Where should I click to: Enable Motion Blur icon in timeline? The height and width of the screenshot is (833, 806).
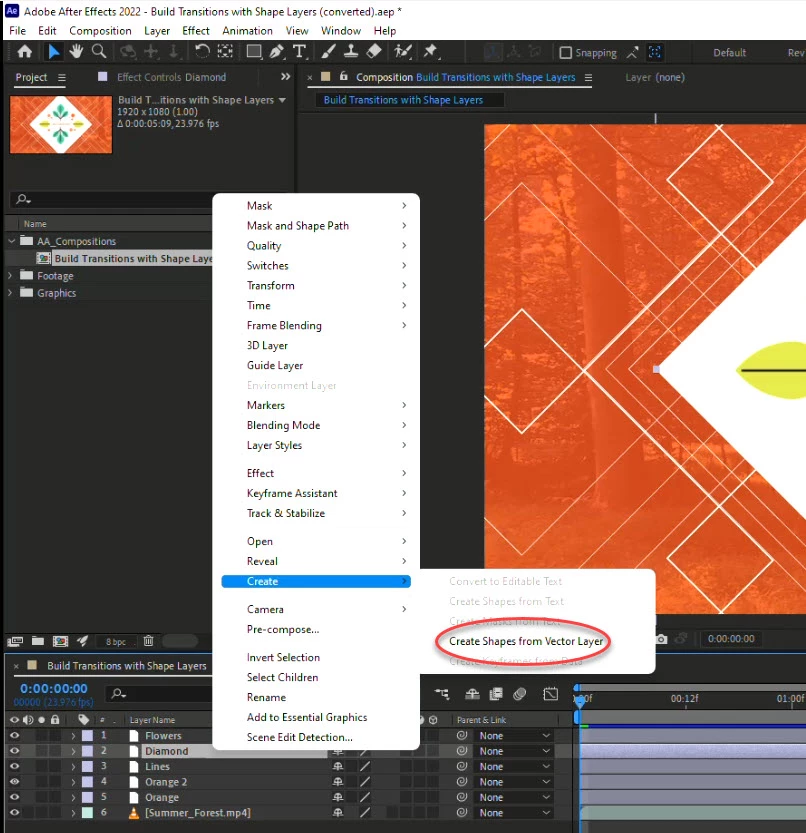click(x=520, y=694)
